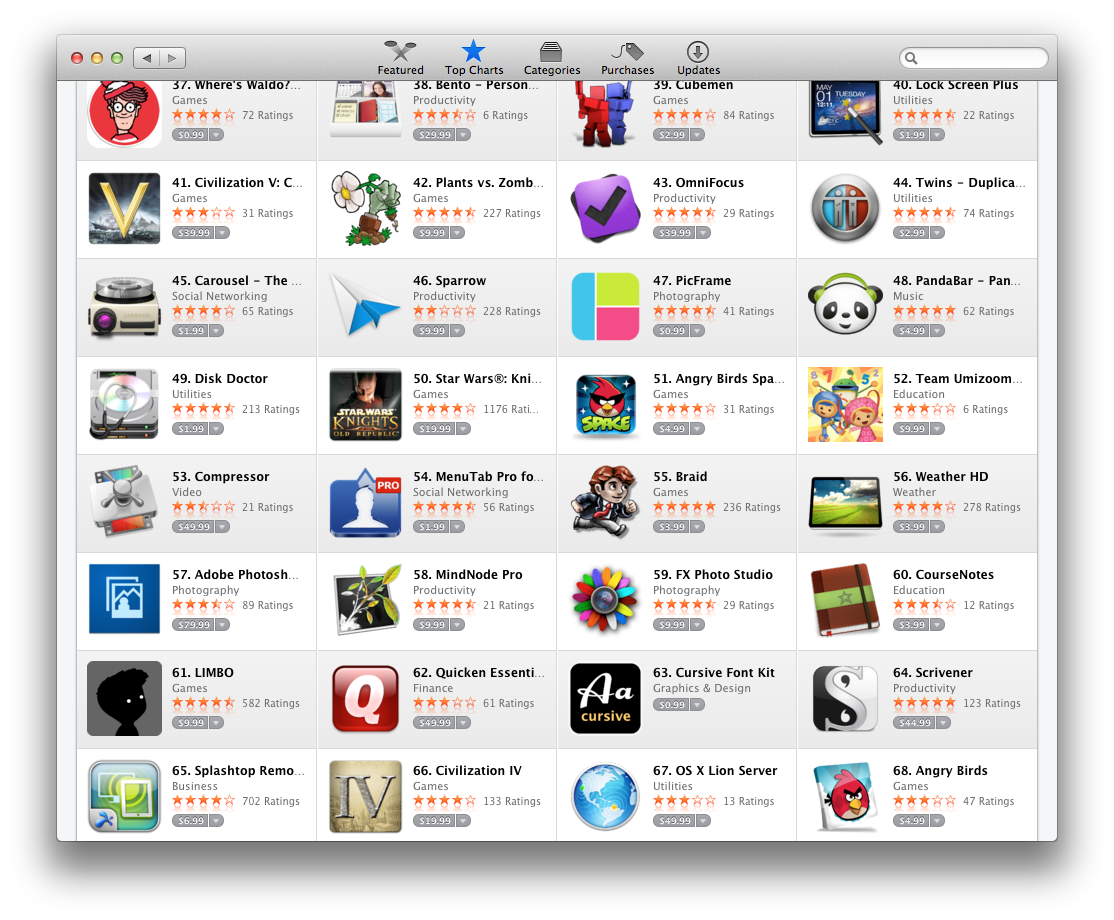The height and width of the screenshot is (920, 1114).
Task: Click the FX Photo Studio icon
Action: pos(605,600)
